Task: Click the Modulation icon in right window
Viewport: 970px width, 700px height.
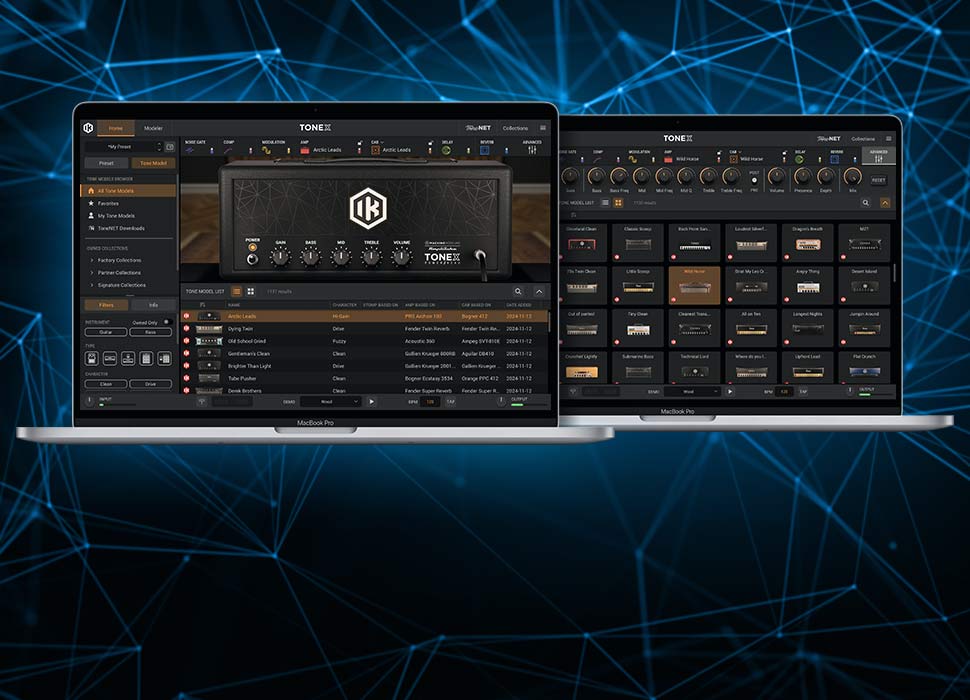Action: click(x=633, y=160)
